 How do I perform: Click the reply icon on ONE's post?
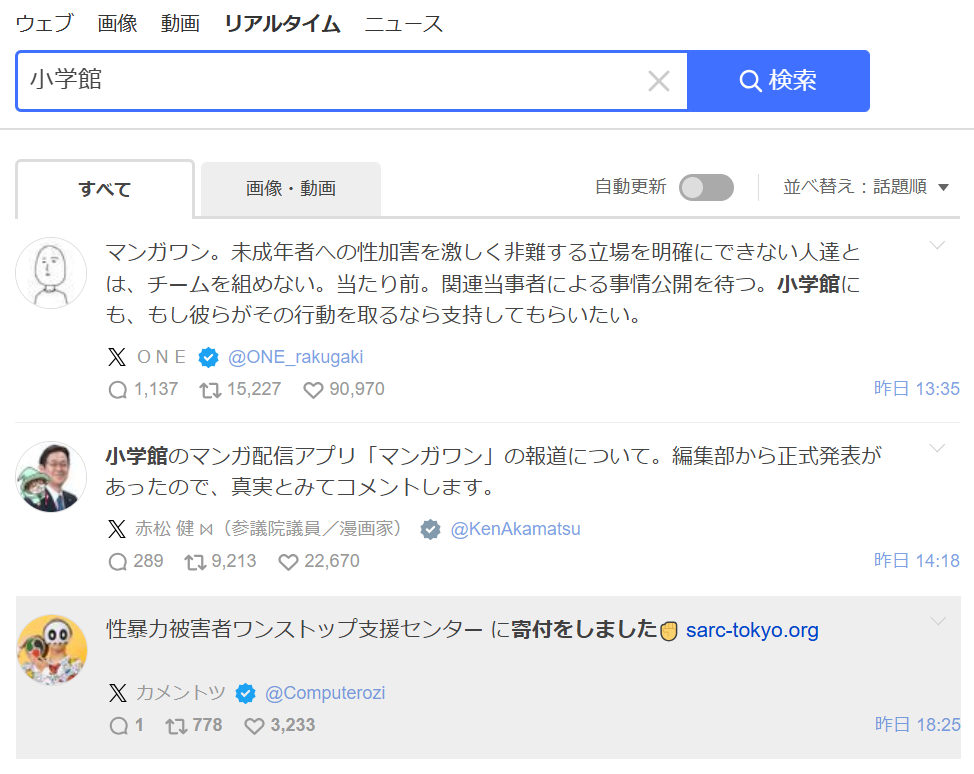pos(118,390)
